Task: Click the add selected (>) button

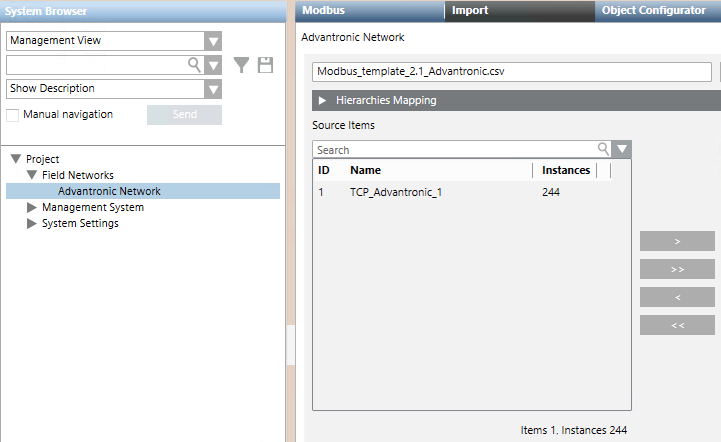Action: (677, 241)
